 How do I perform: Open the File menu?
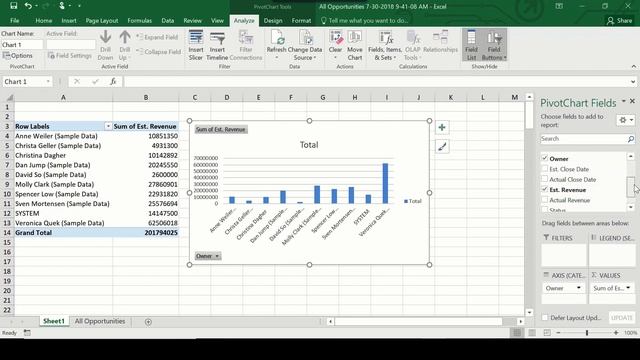tap(14, 20)
